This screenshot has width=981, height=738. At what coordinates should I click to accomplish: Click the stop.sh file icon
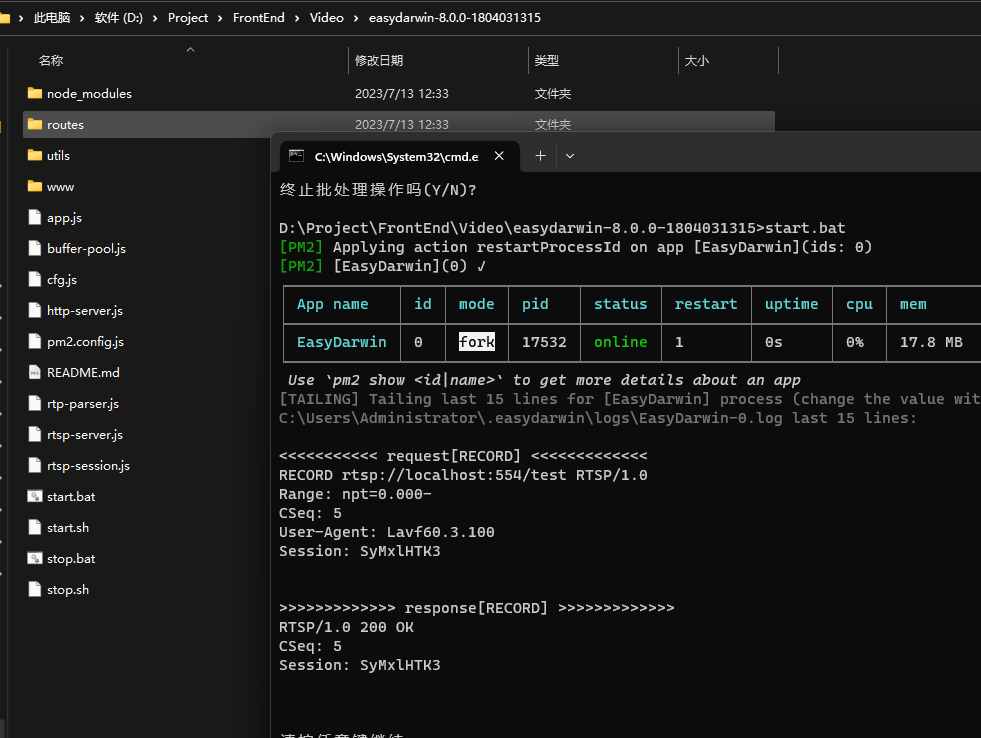[35, 589]
